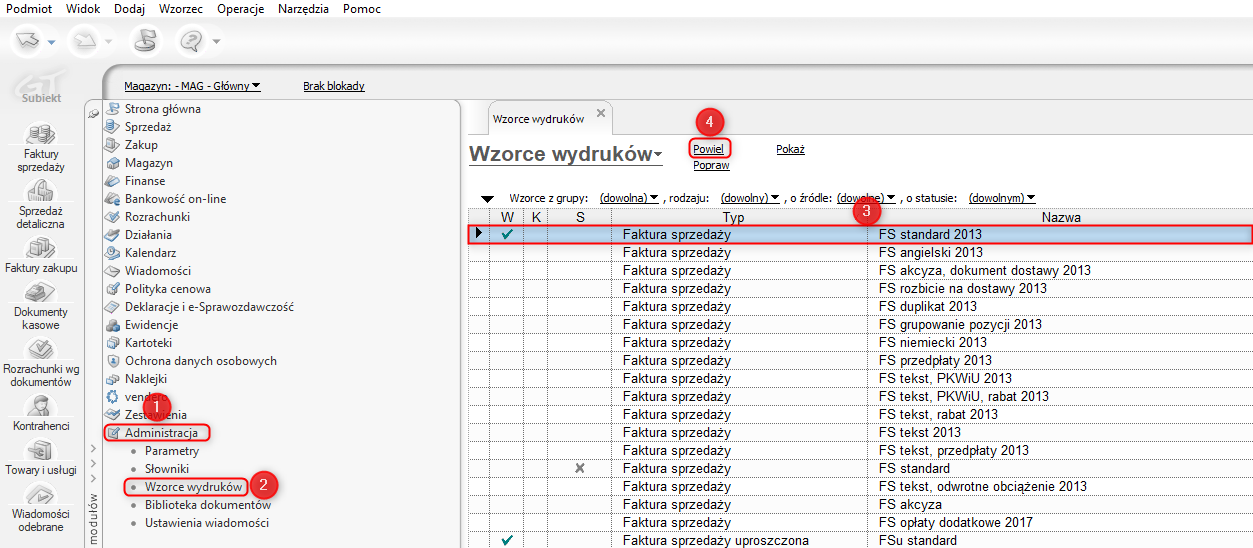The height and width of the screenshot is (548, 1253).
Task: Open the Operacje menu
Action: 241,8
